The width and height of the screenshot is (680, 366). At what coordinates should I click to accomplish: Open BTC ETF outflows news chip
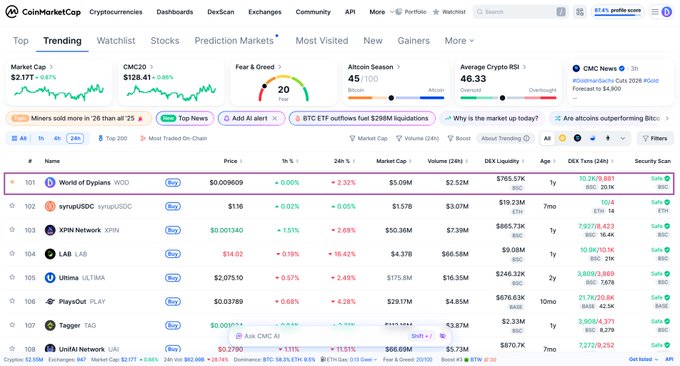[362, 118]
